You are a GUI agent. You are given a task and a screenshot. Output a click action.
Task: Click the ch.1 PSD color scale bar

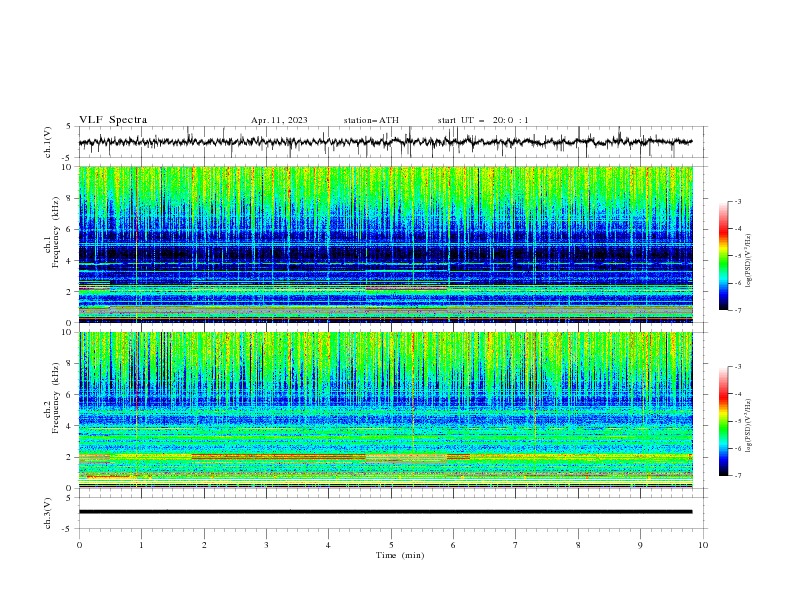[x=723, y=256]
